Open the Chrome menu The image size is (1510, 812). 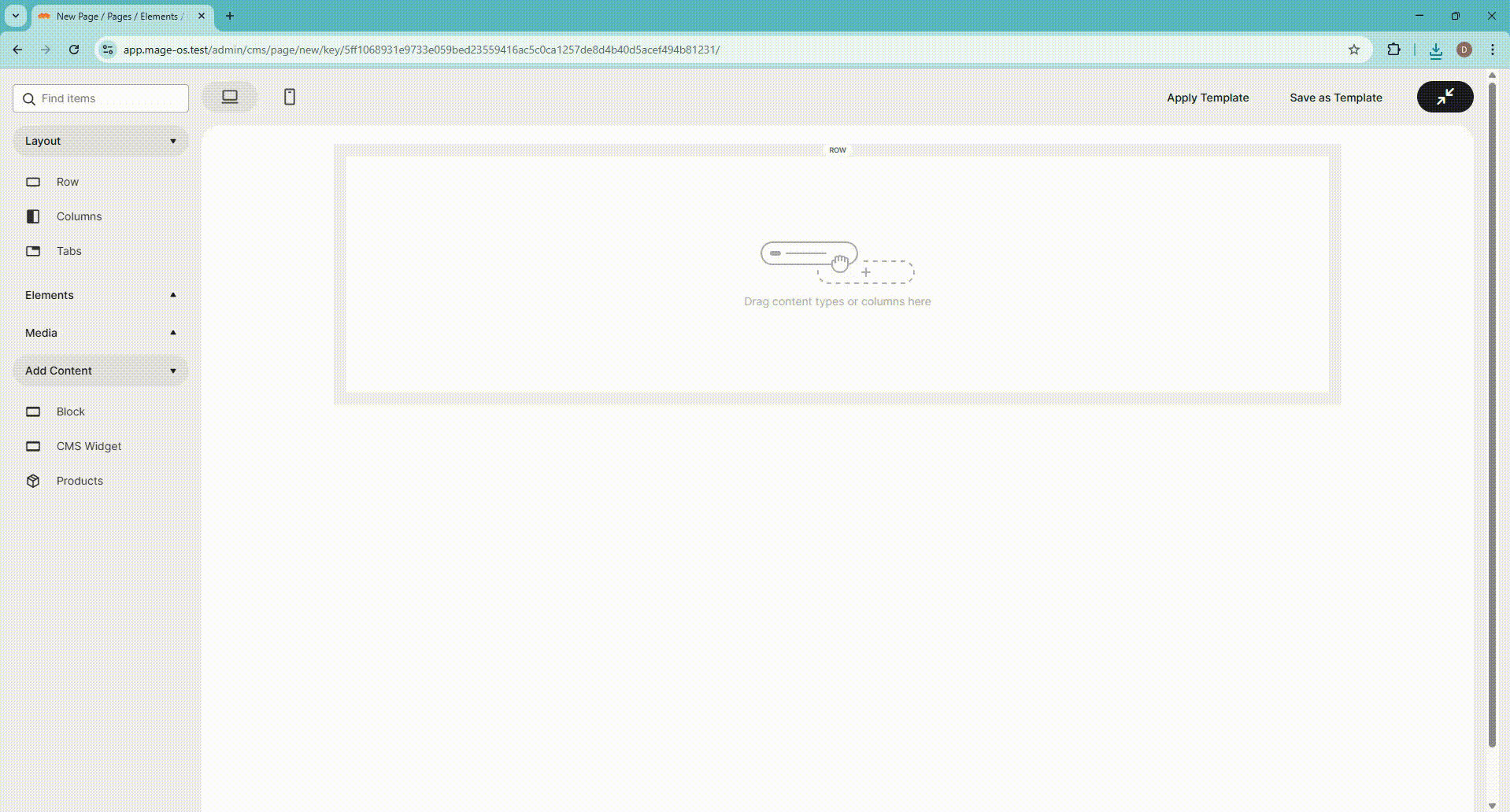click(1491, 50)
